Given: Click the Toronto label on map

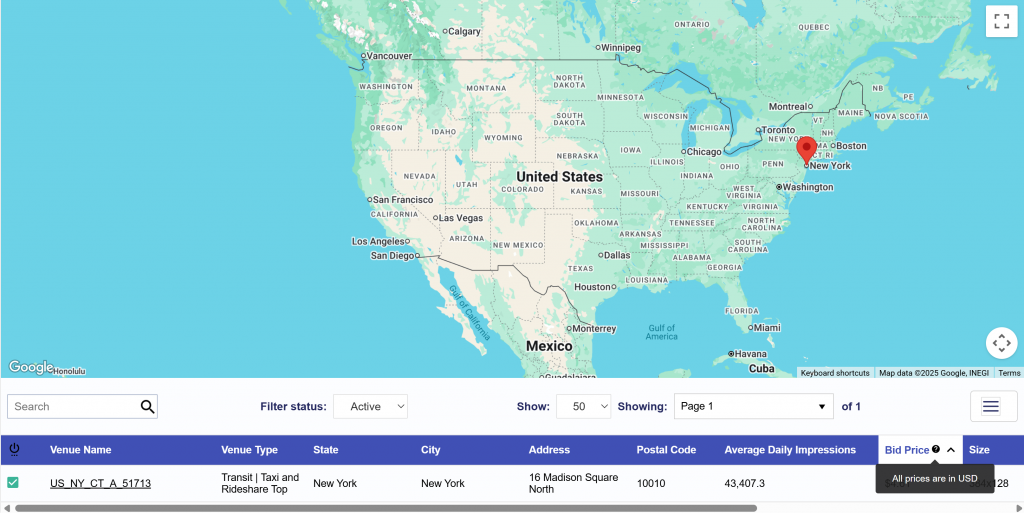Looking at the screenshot, I should click(778, 130).
